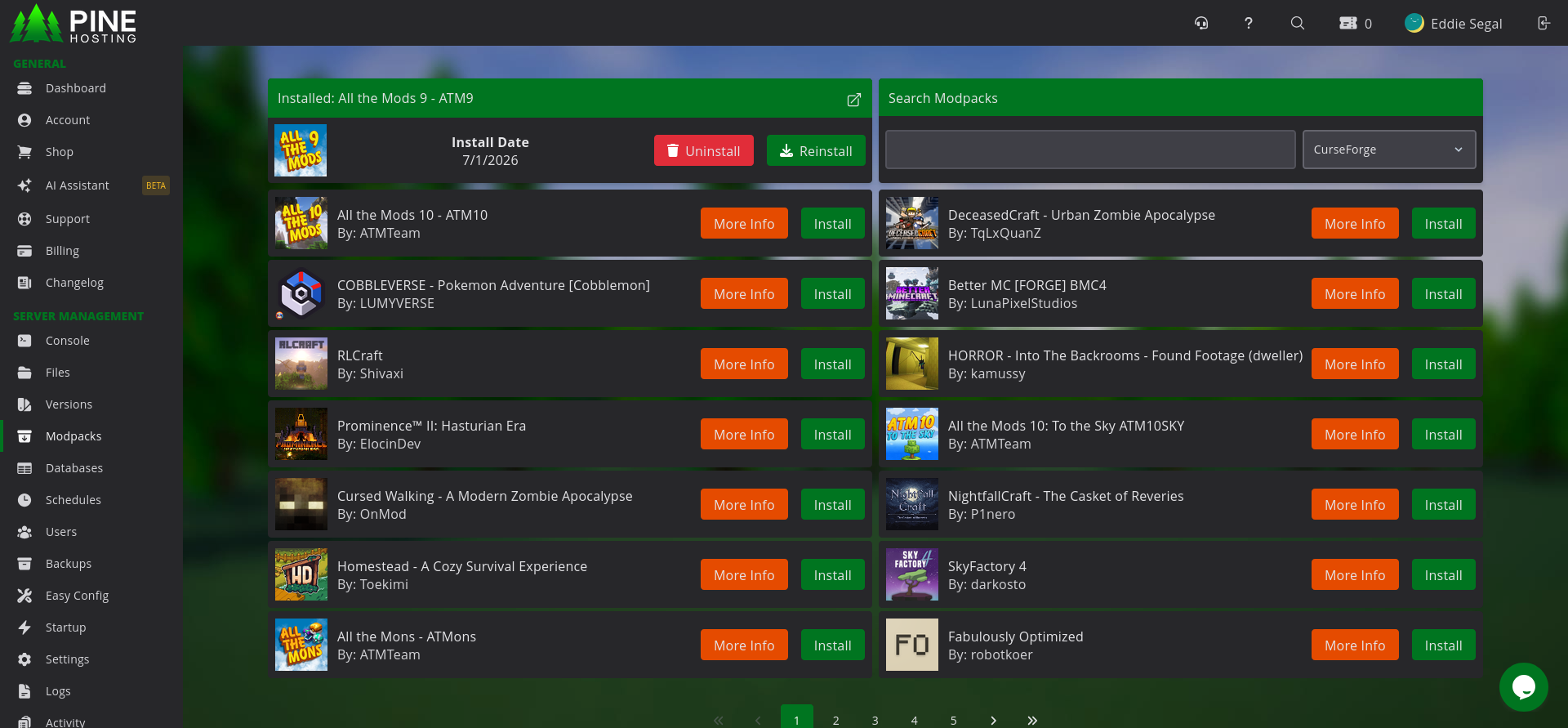This screenshot has width=1568, height=728.
Task: Install SkyFactory 4 modpack
Action: tap(1443, 574)
